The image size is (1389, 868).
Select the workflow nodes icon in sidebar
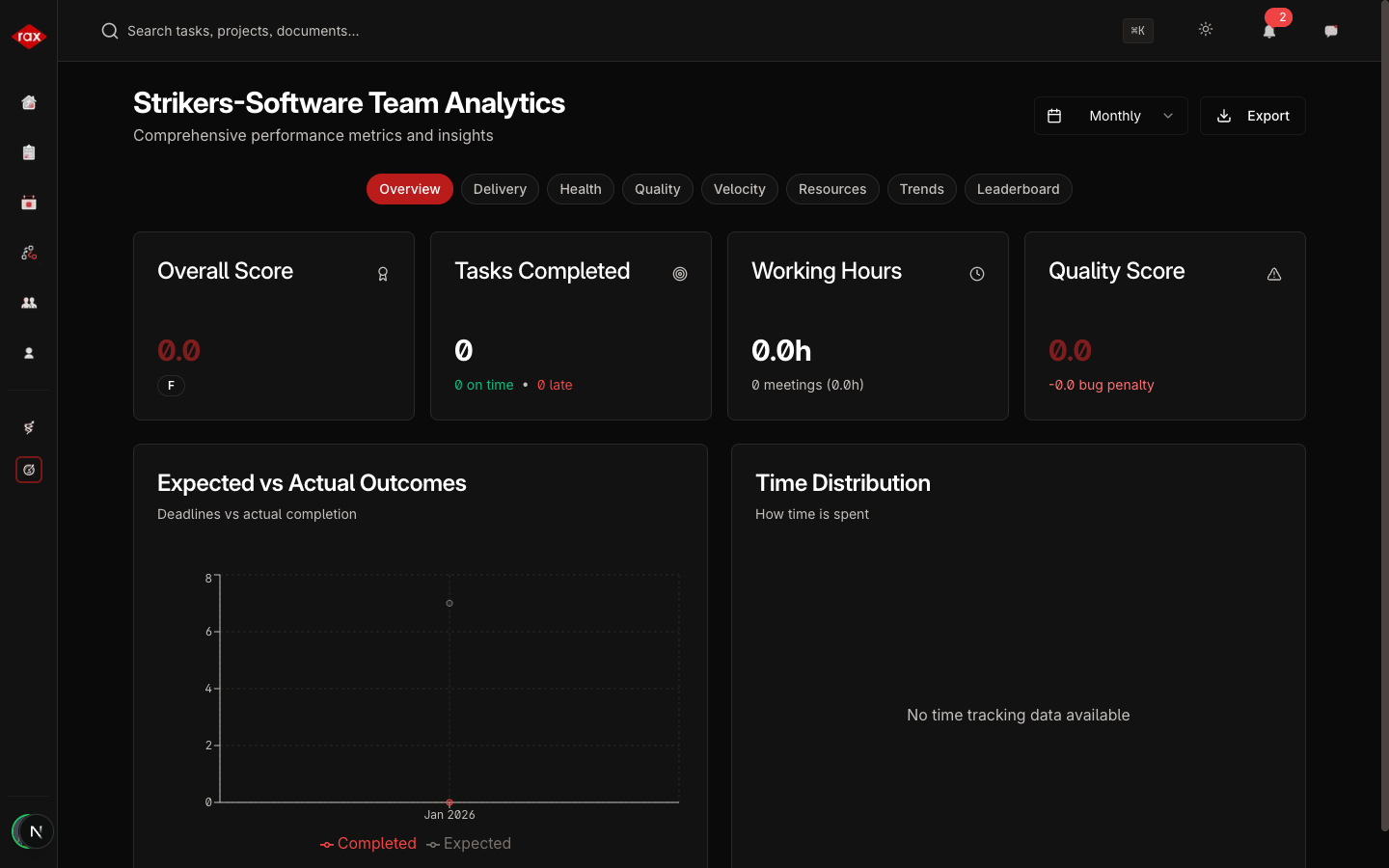click(x=29, y=253)
